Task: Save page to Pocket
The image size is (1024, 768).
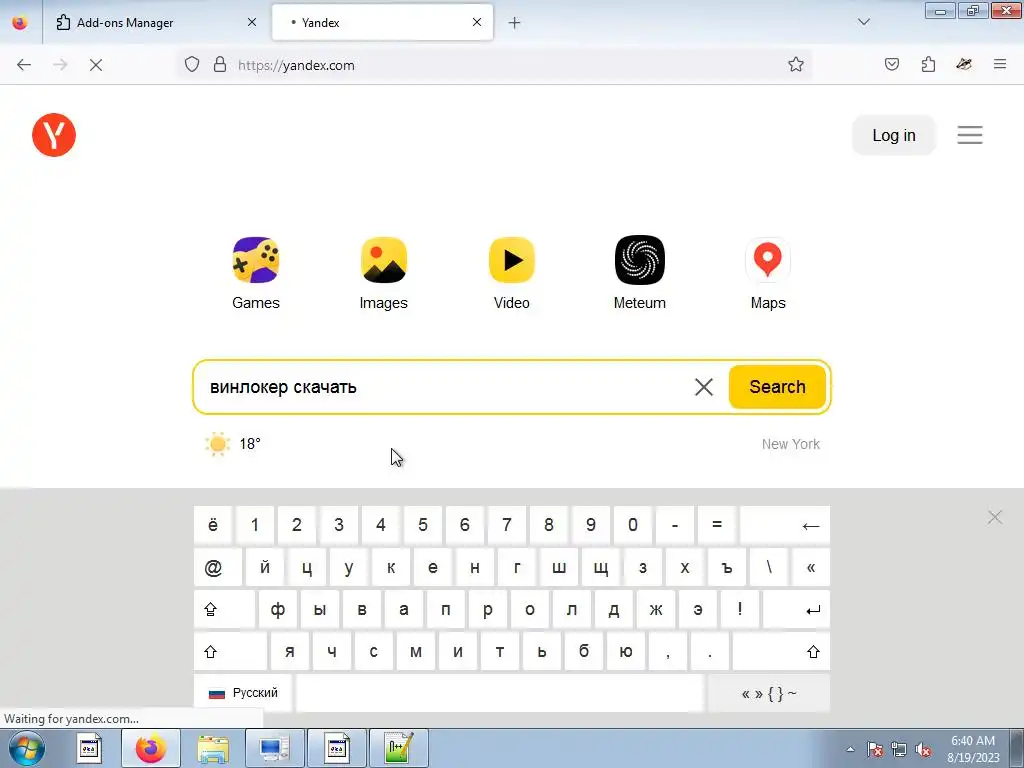Action: [x=891, y=64]
